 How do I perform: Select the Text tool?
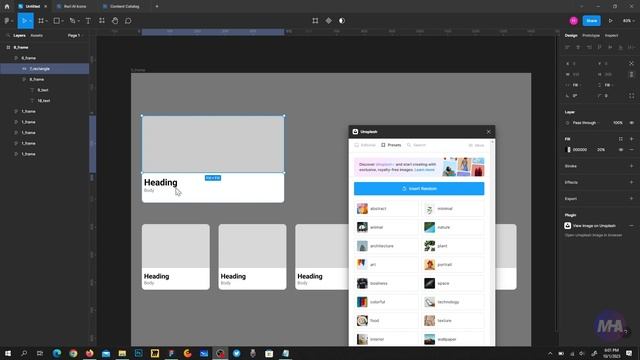click(88, 21)
